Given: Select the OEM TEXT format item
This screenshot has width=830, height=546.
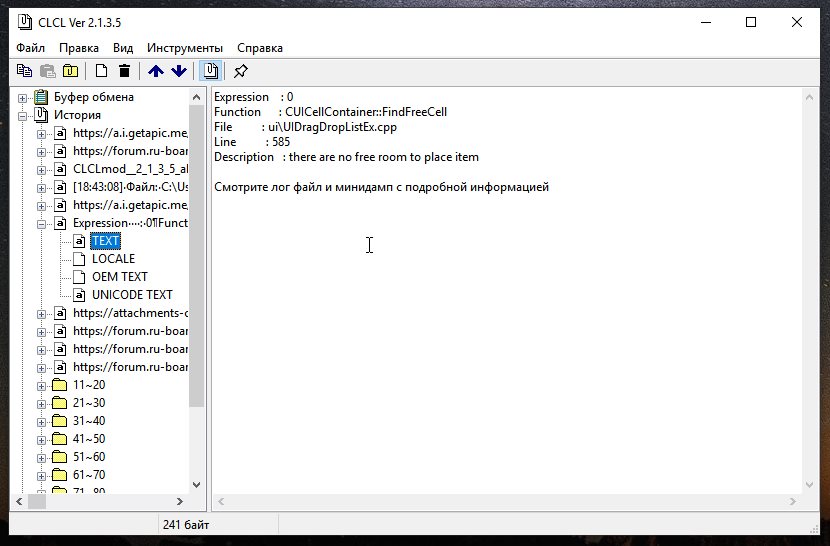Looking at the screenshot, I should (x=119, y=277).
